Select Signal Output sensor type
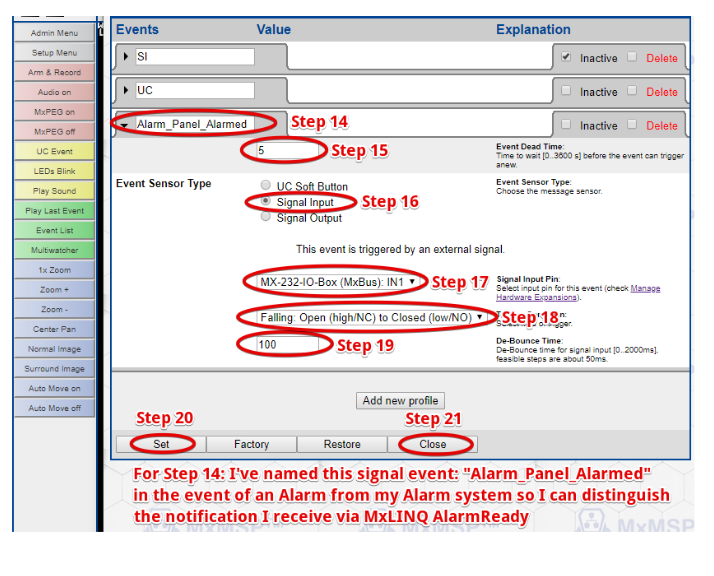714x576 pixels. [x=265, y=217]
